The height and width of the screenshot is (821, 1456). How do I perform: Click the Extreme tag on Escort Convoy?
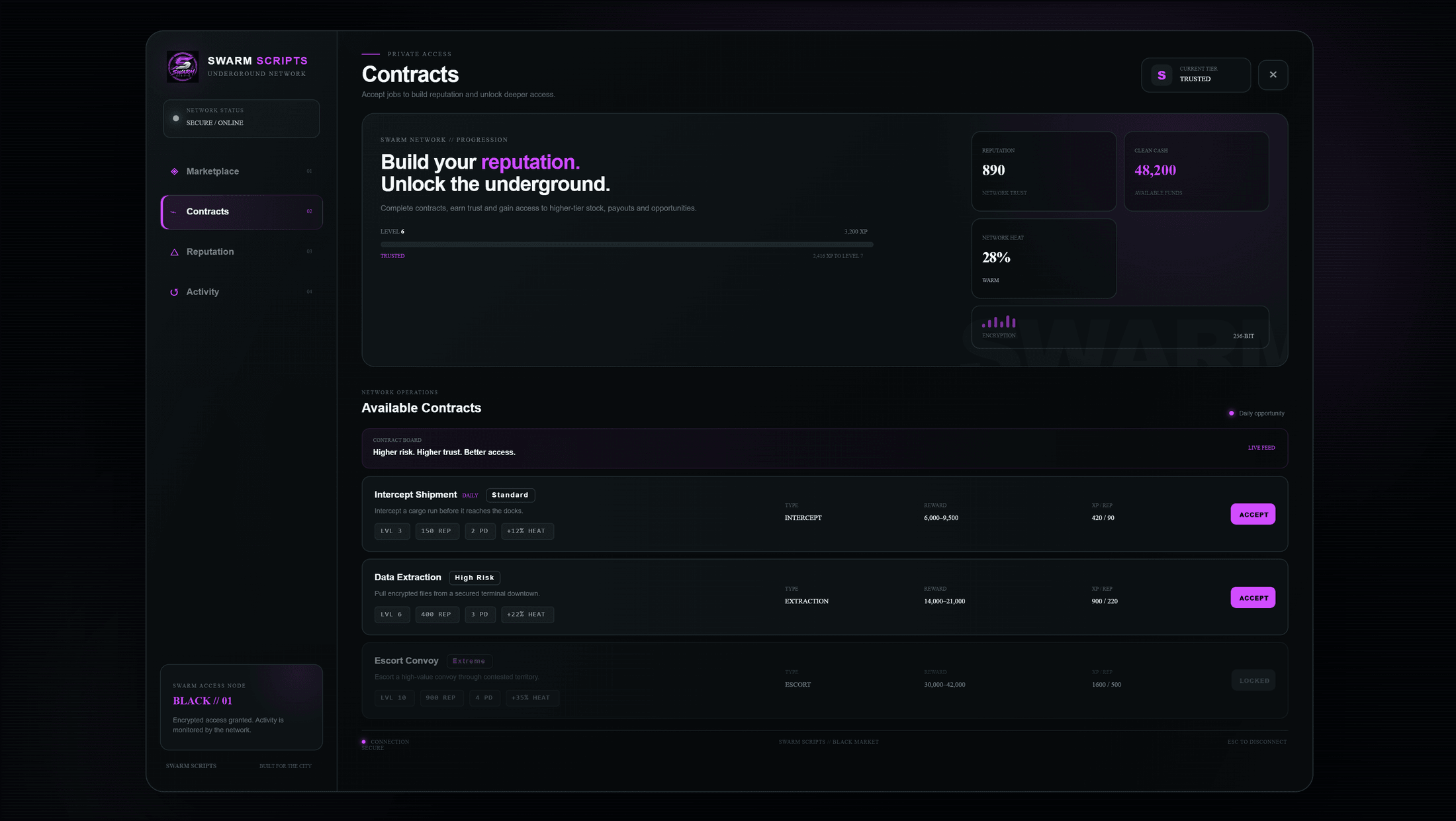tap(469, 661)
